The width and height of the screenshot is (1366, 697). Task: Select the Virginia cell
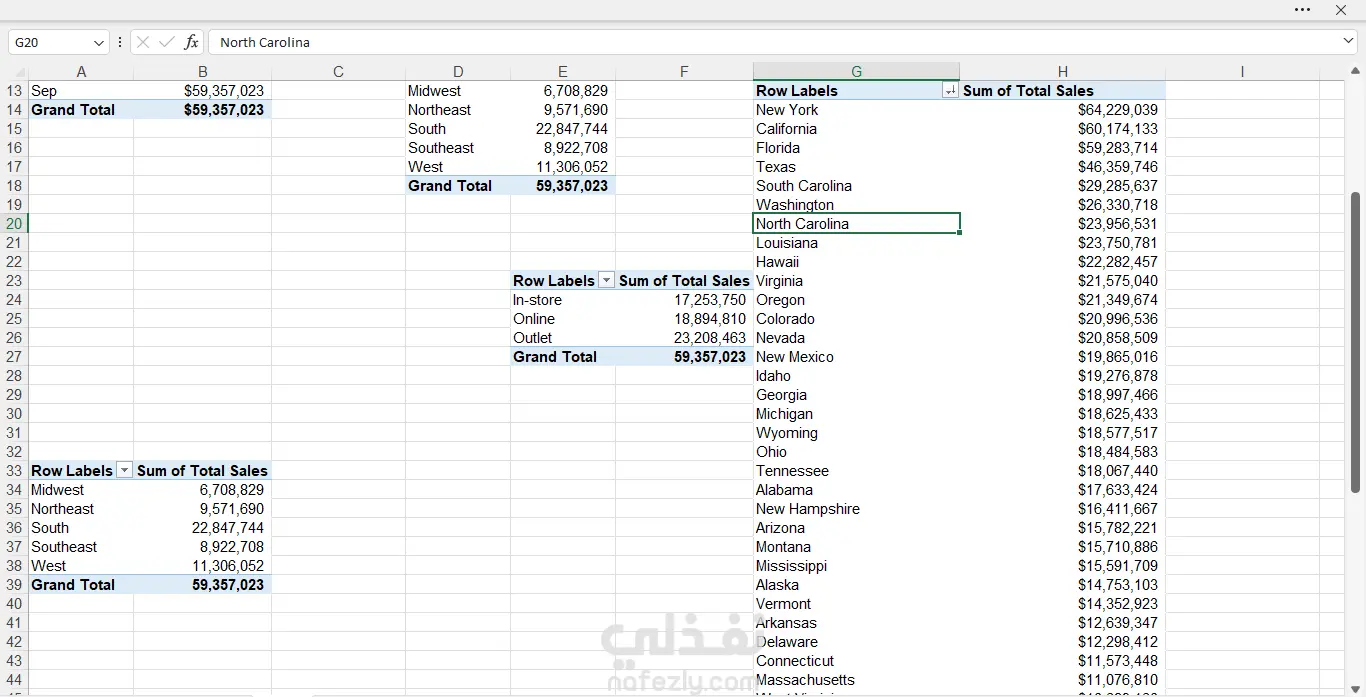point(856,281)
